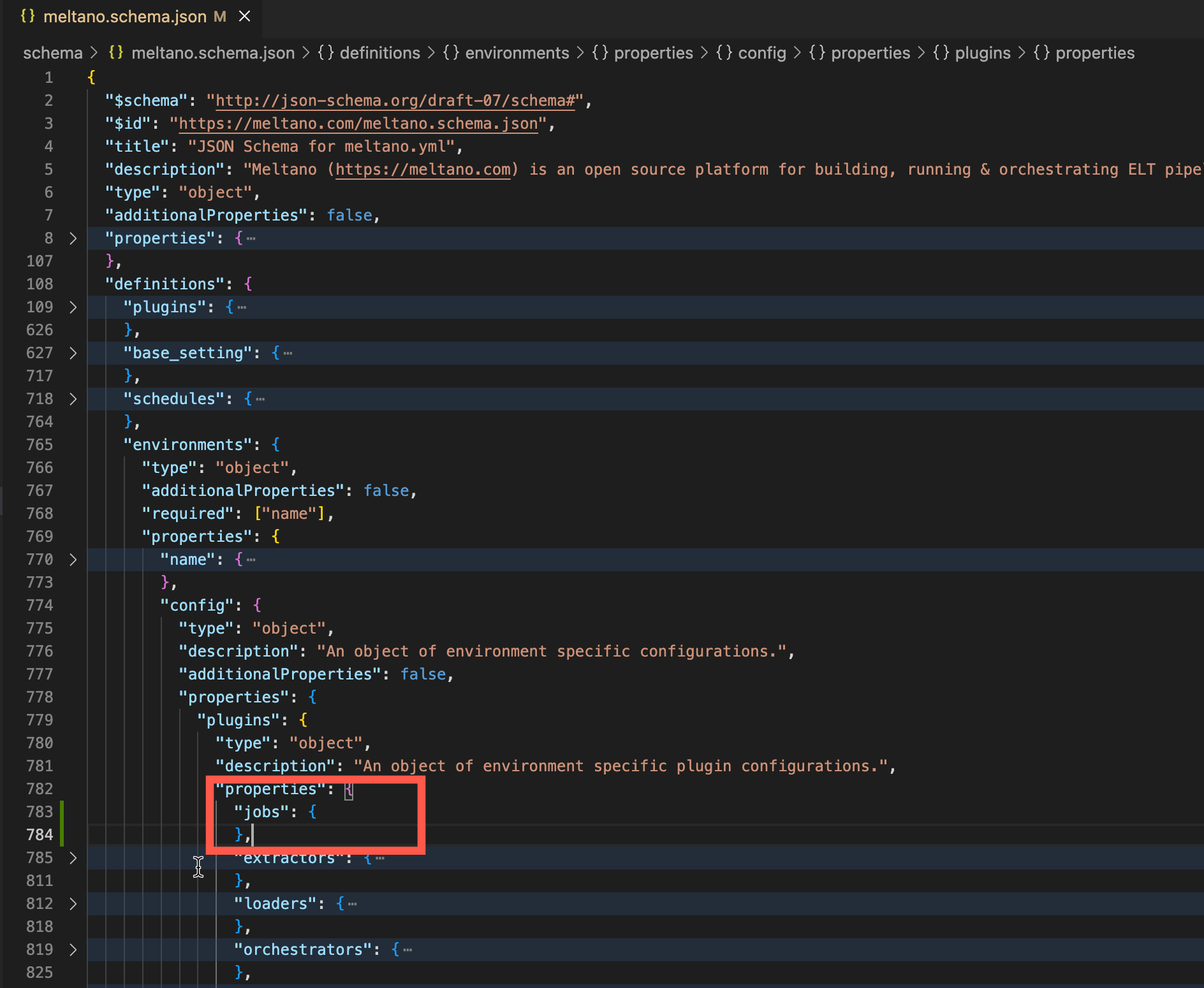
Task: Expand the extractors section at line 785
Action: (x=73, y=858)
